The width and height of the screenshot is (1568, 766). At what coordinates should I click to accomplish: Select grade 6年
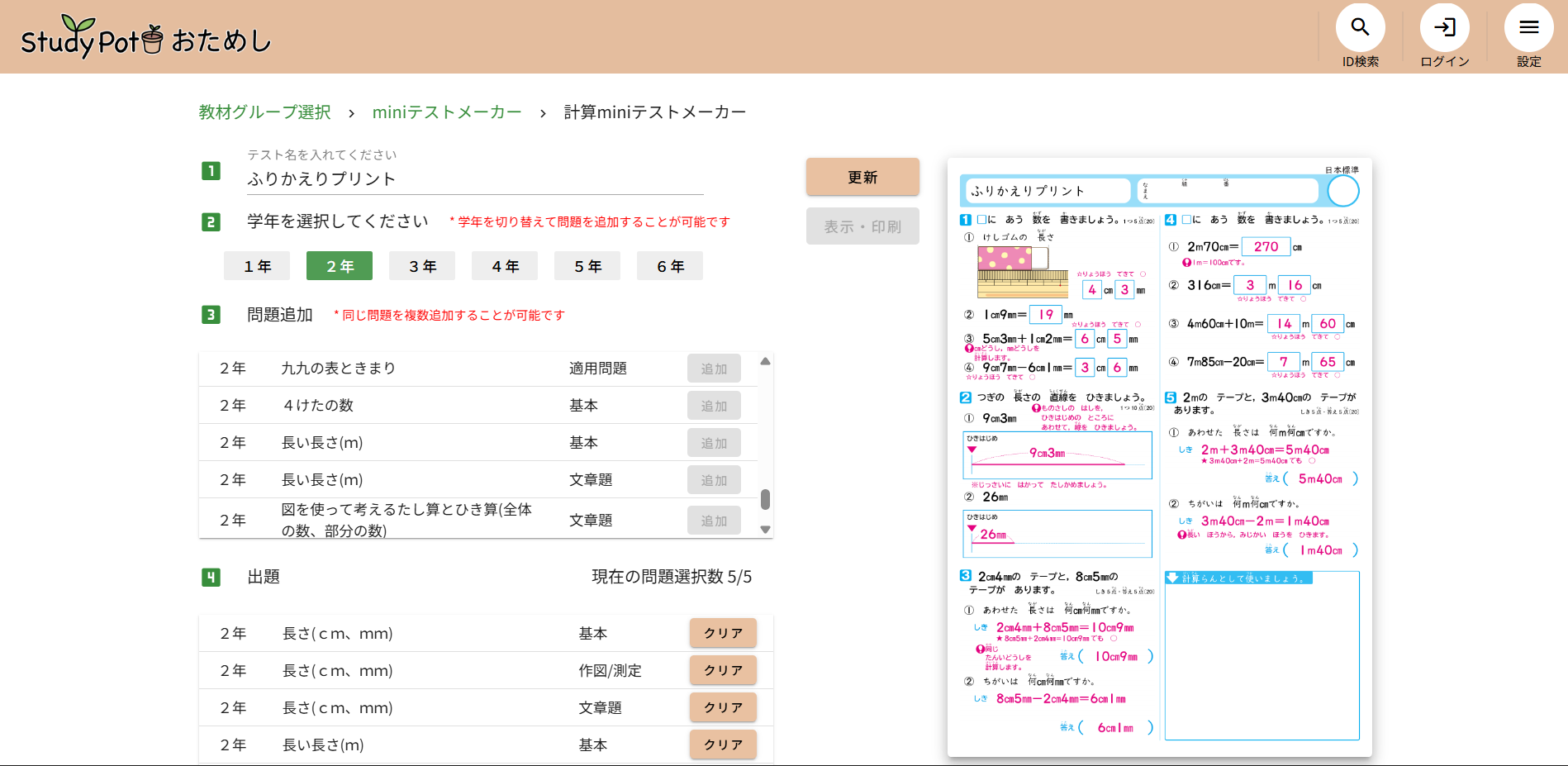pos(670,266)
